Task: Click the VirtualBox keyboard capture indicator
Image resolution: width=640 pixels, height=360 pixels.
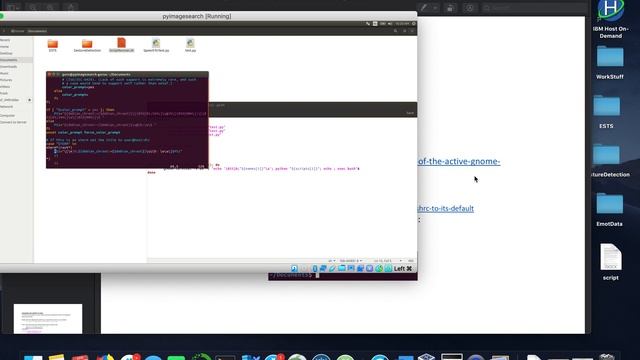Action: pos(388,268)
